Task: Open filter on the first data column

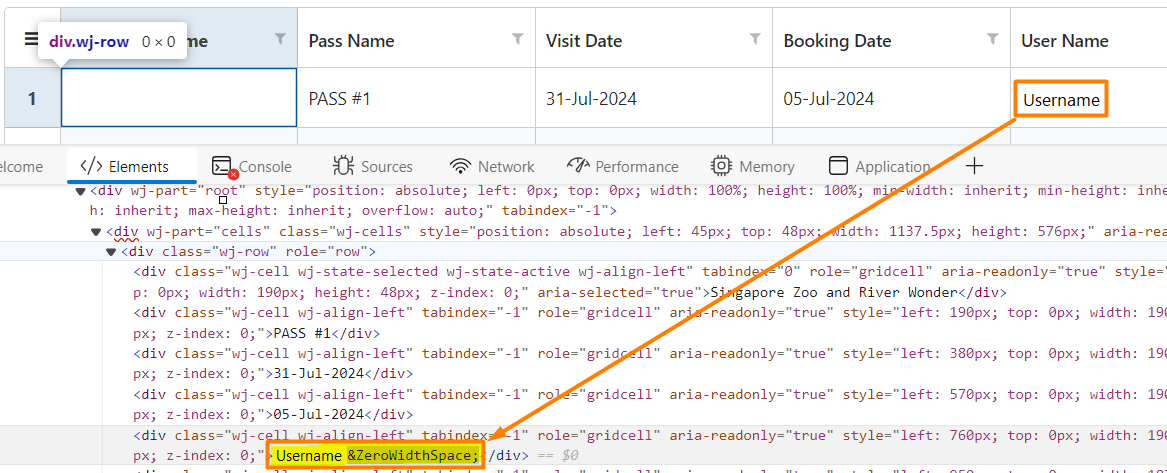Action: point(280,39)
